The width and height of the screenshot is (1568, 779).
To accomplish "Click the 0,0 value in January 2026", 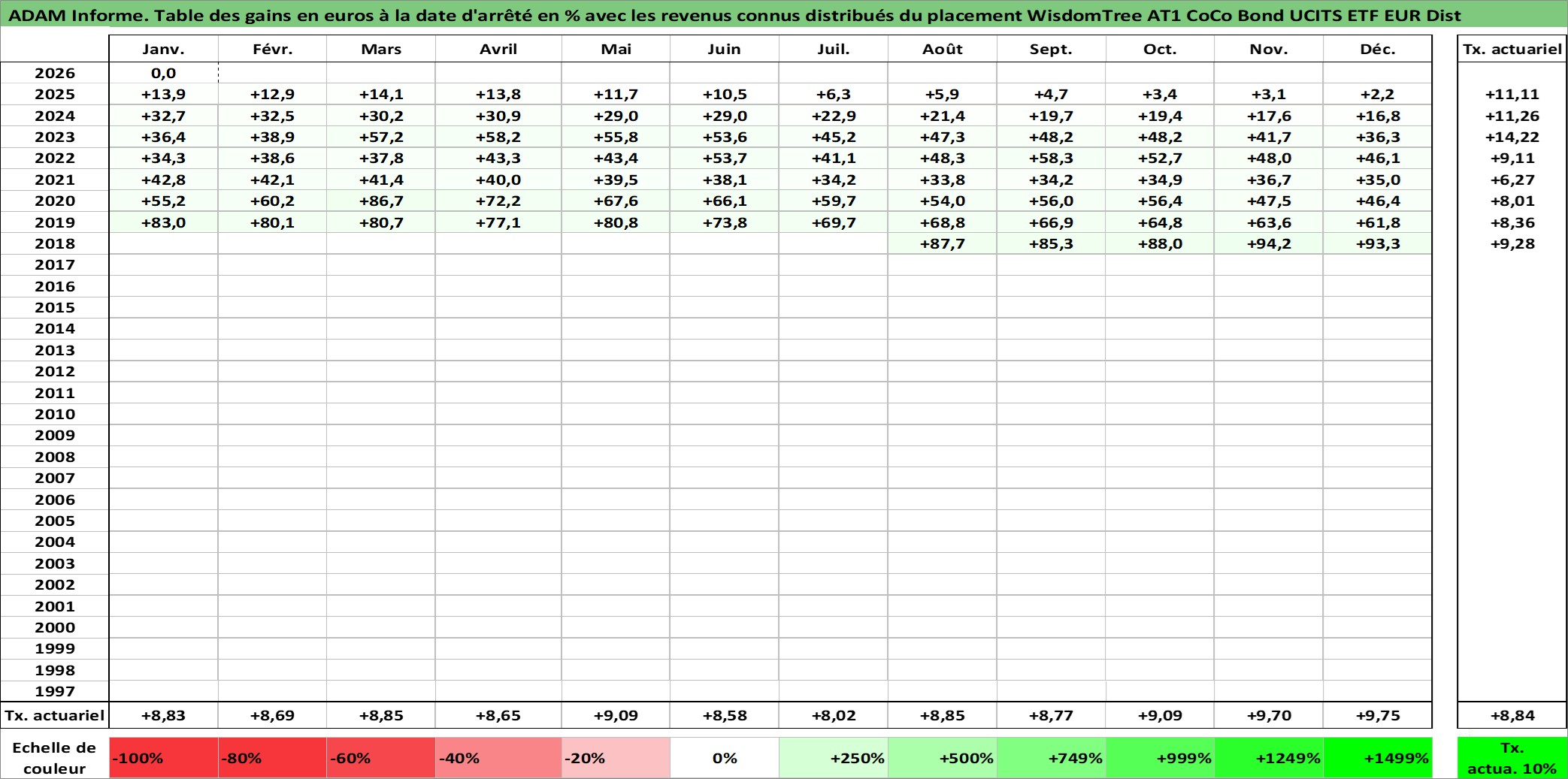I will tap(163, 73).
